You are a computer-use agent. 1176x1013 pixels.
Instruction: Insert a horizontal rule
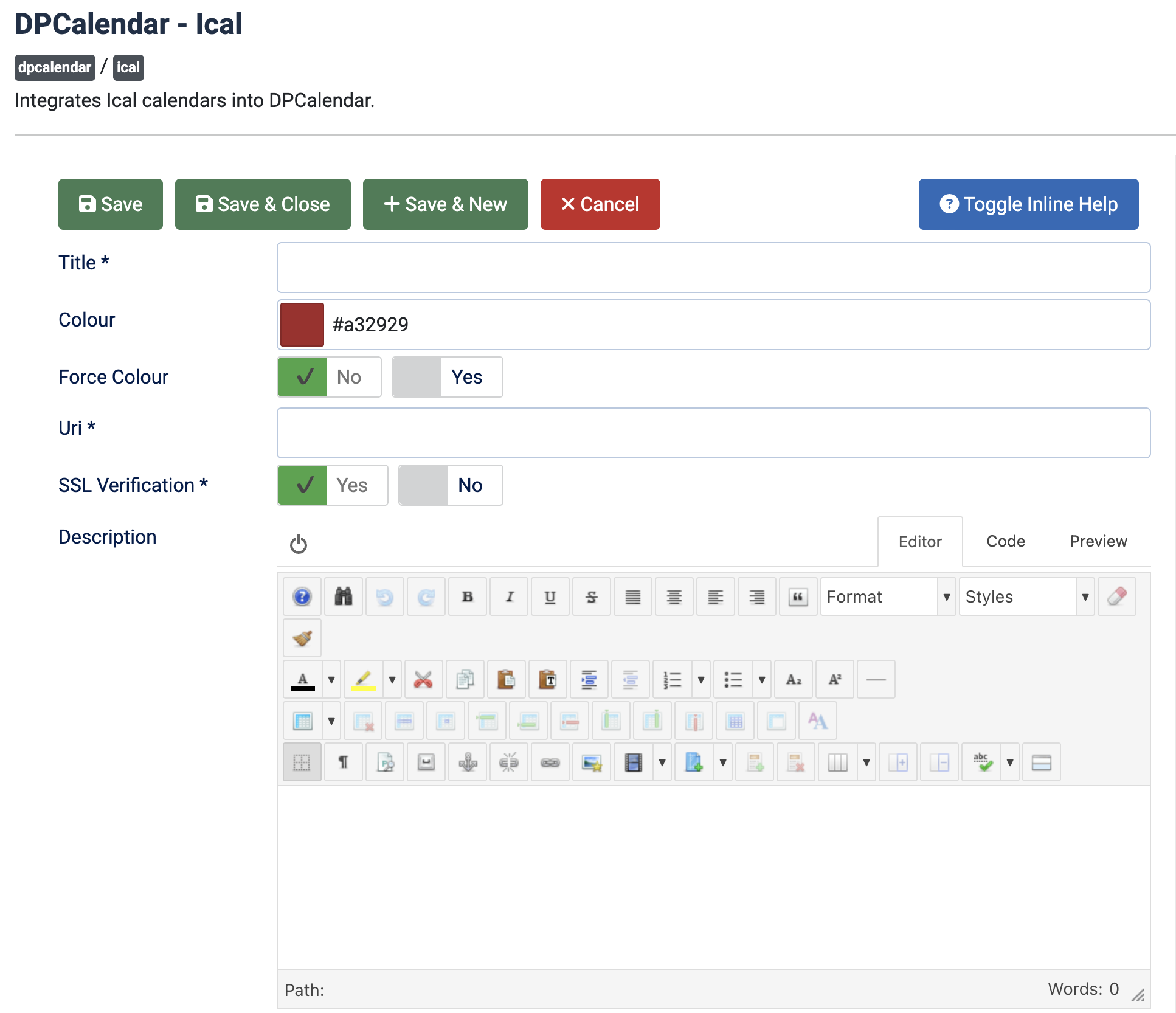(876, 679)
